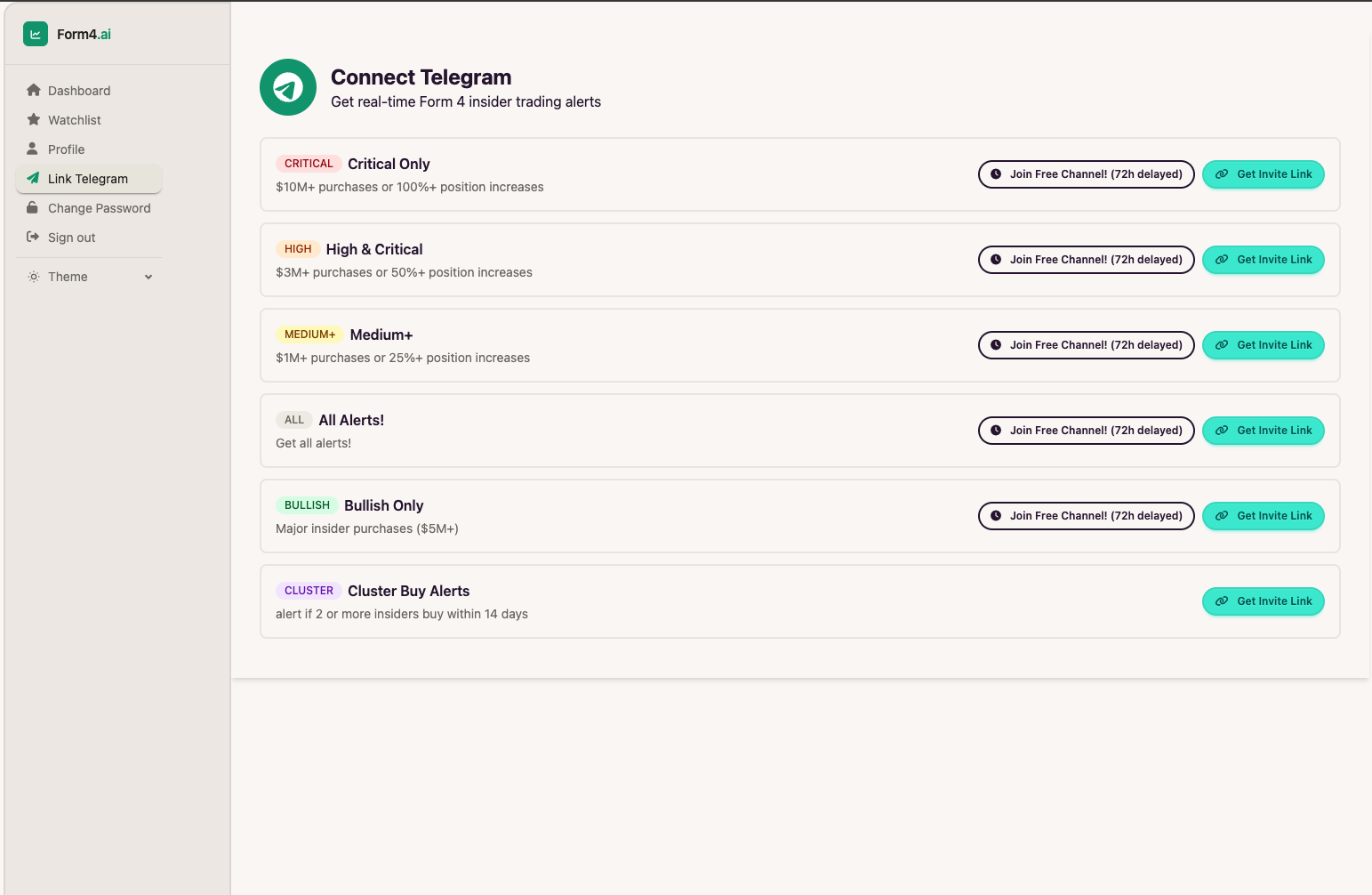Click the Sign out arrow icon
Screen dimensions: 1372x895
[33, 237]
